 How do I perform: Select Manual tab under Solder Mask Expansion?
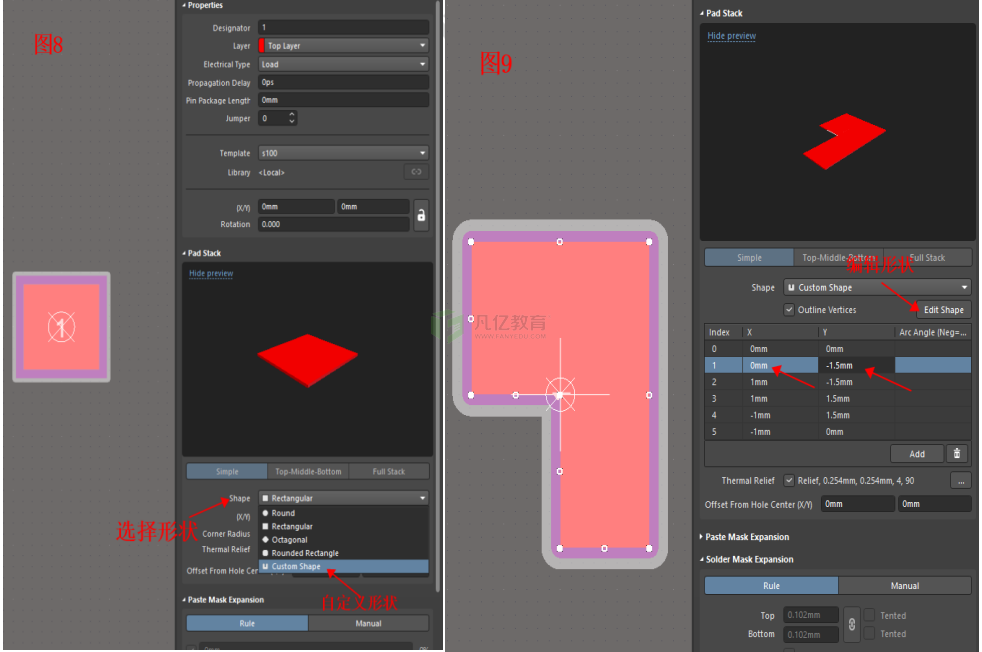(904, 586)
